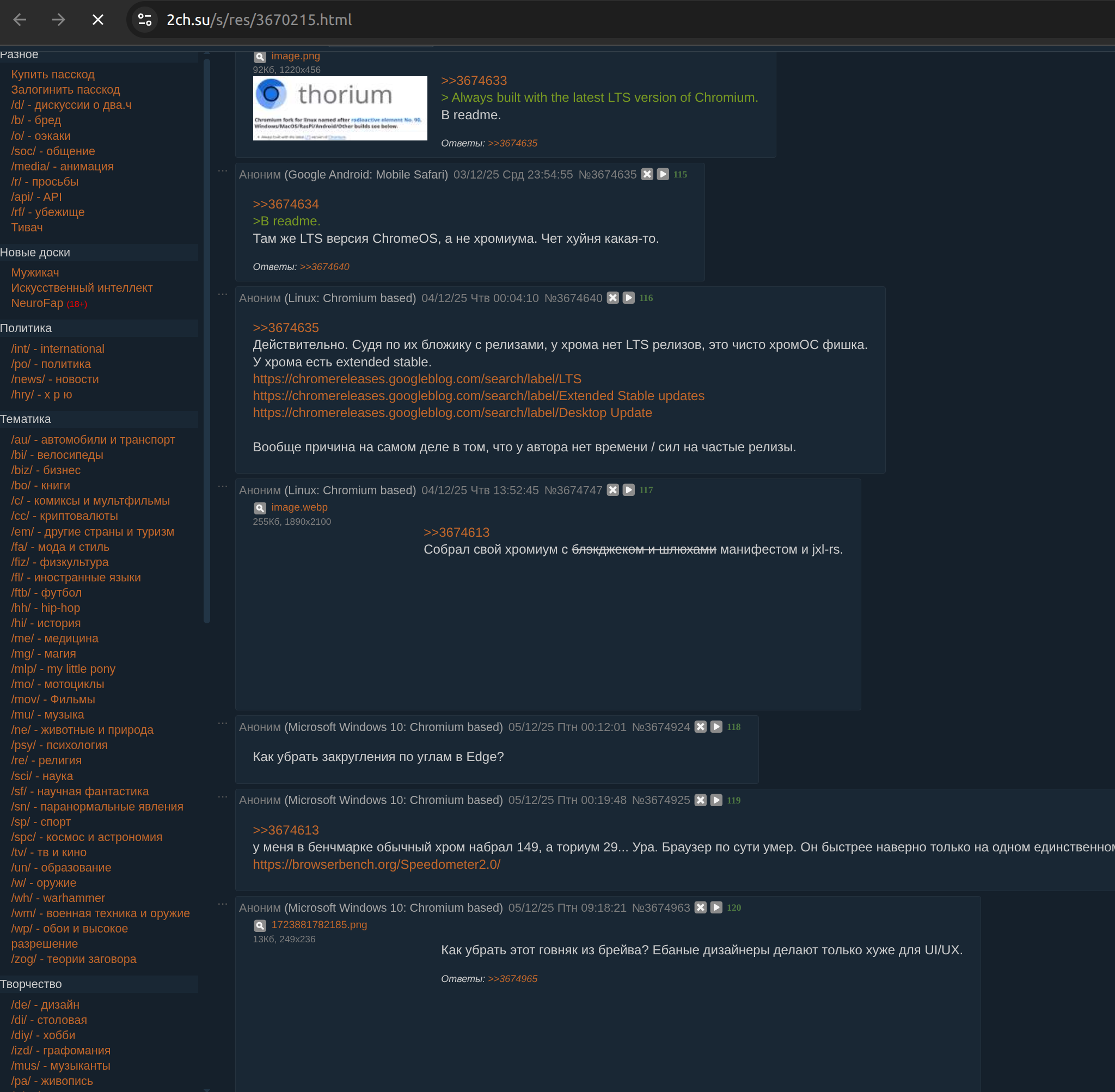Open the browserbench Speedometer2.0 link
Screen dimensions: 1115x1092
376,864
